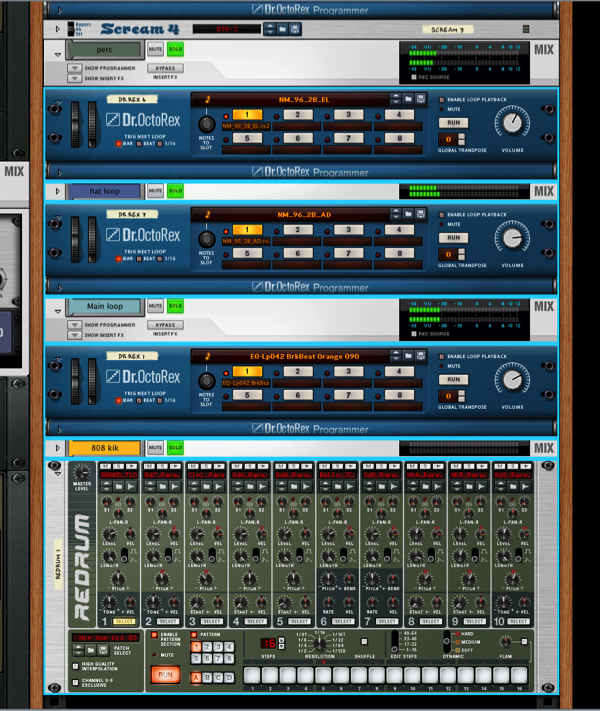Expand the Scream 4 device
600x711 pixels.
(x=58, y=29)
